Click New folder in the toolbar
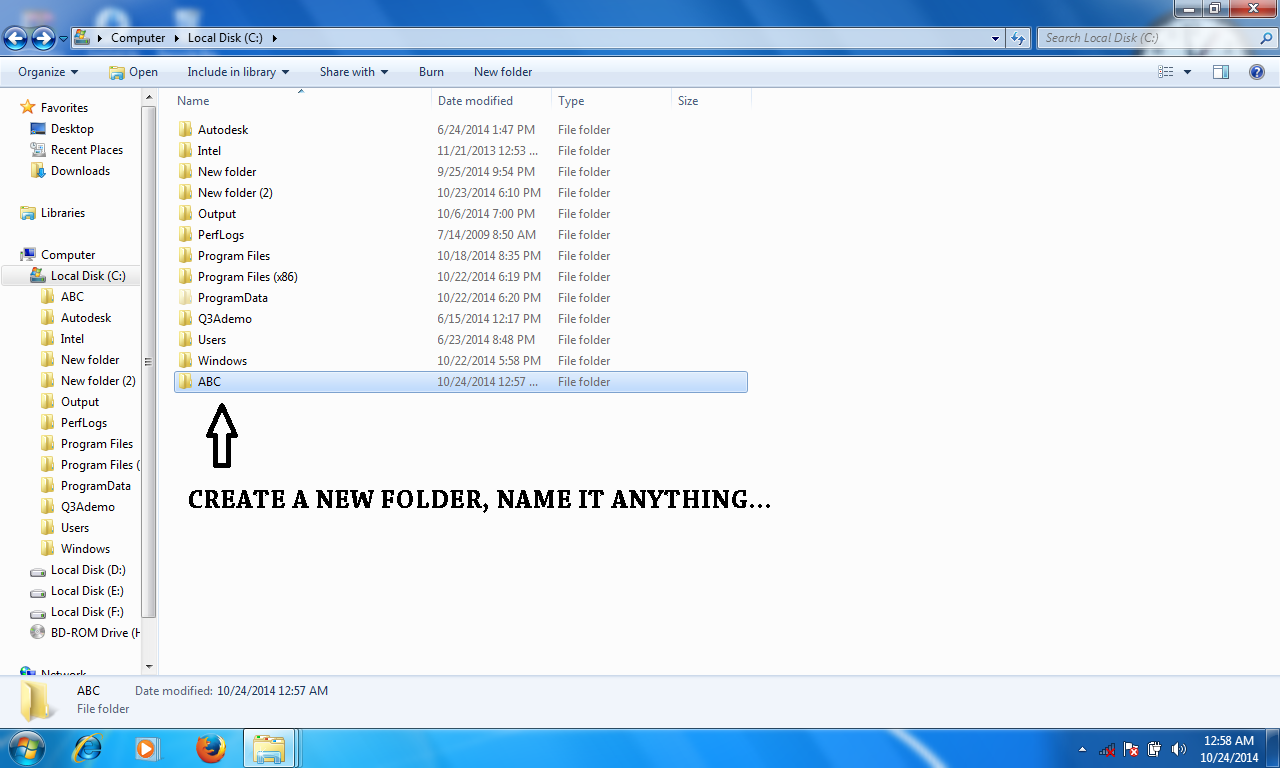 click(x=503, y=72)
